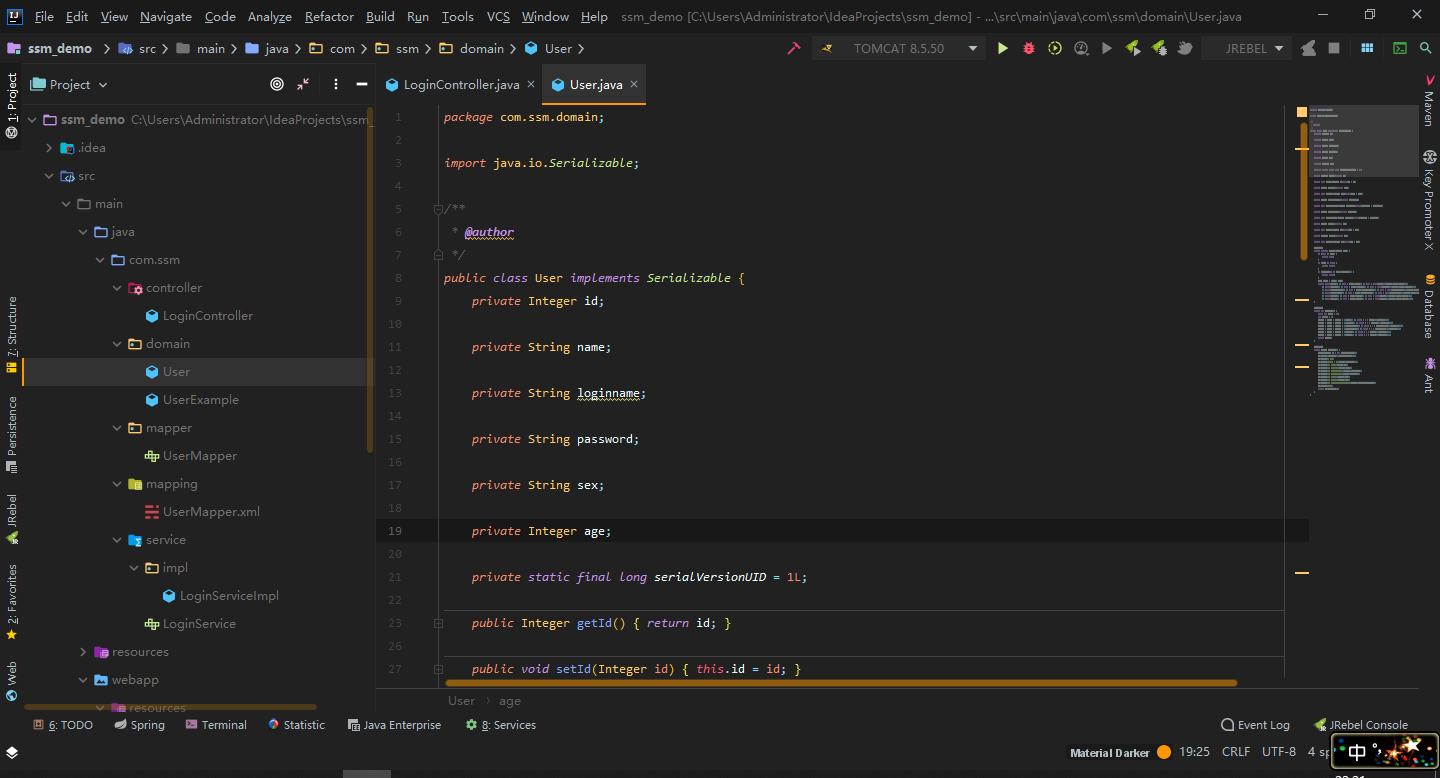Start the debugger with the bug icon
The height and width of the screenshot is (778, 1440).
(x=1029, y=47)
